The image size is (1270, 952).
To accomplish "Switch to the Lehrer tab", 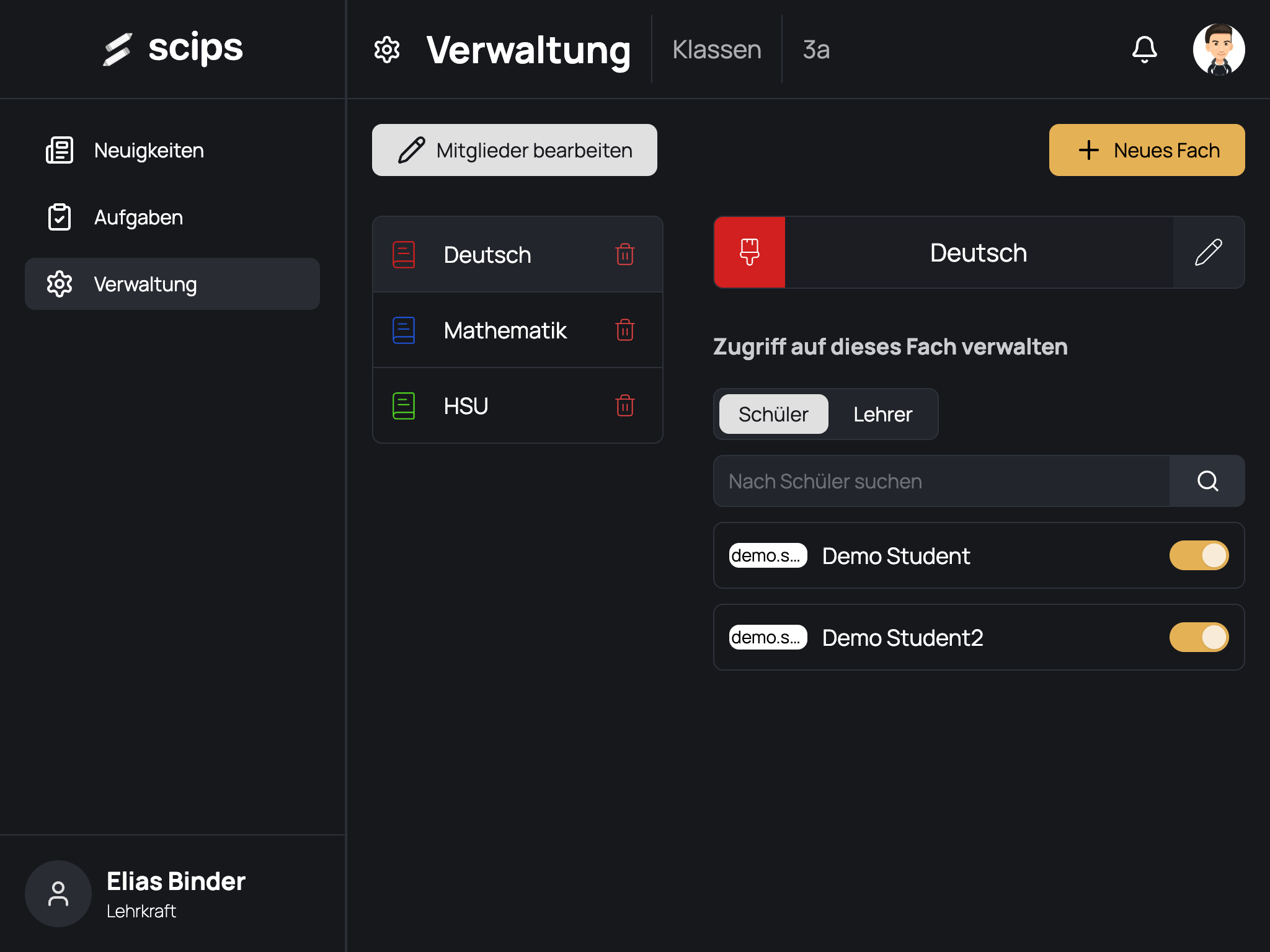I will pyautogui.click(x=882, y=415).
